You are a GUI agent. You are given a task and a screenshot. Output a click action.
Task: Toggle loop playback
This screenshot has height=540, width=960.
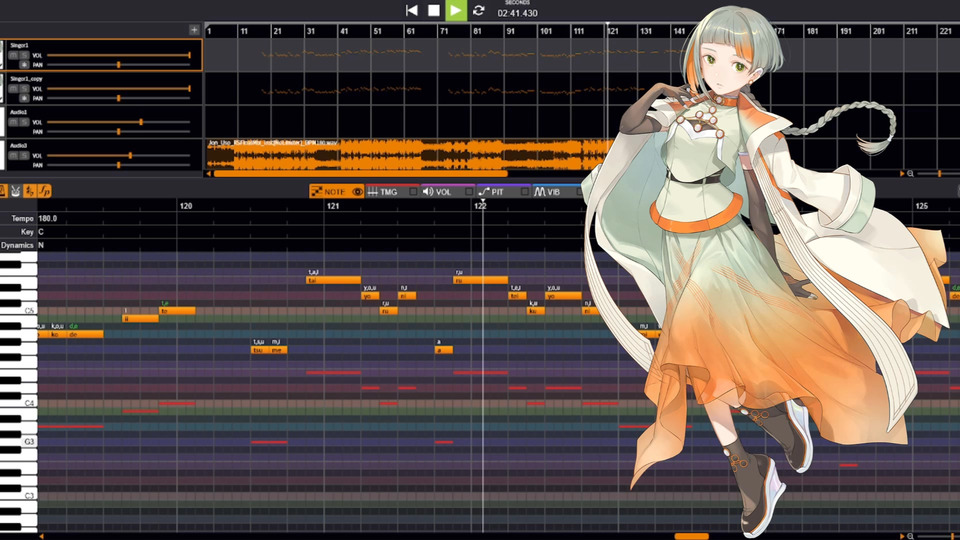pos(479,10)
